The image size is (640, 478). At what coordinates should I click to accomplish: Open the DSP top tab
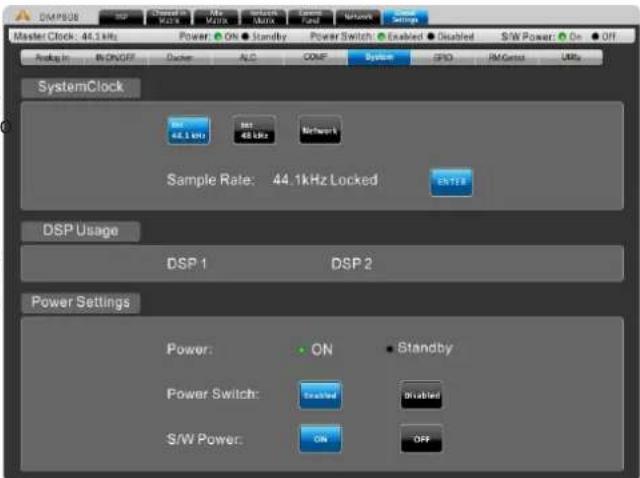(x=121, y=17)
